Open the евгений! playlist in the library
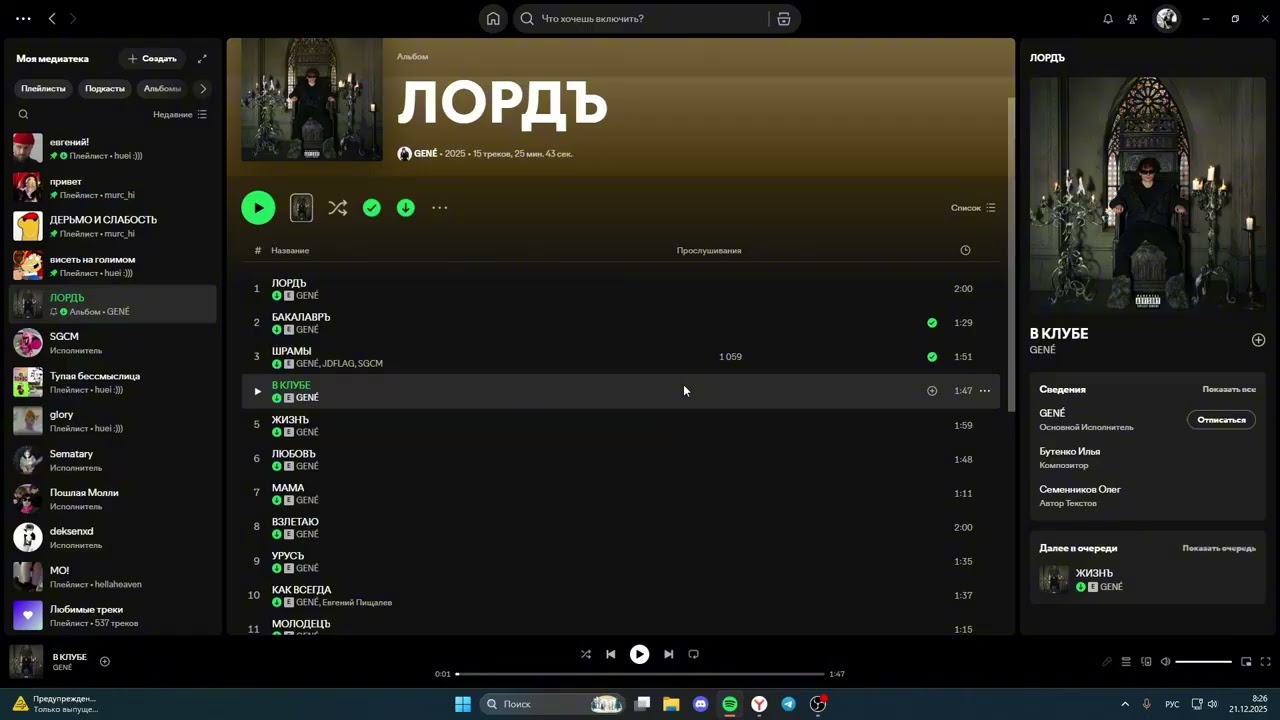This screenshot has height=720, width=1280. coord(112,149)
